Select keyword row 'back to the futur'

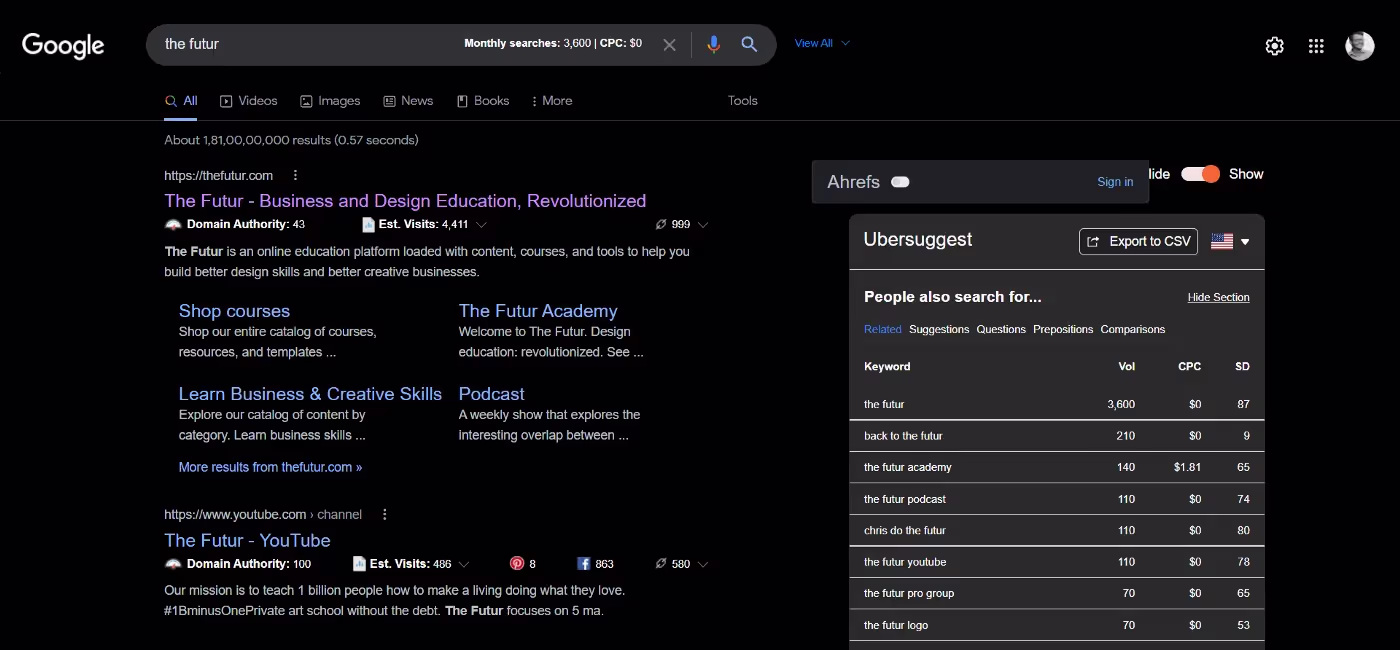(1057, 436)
